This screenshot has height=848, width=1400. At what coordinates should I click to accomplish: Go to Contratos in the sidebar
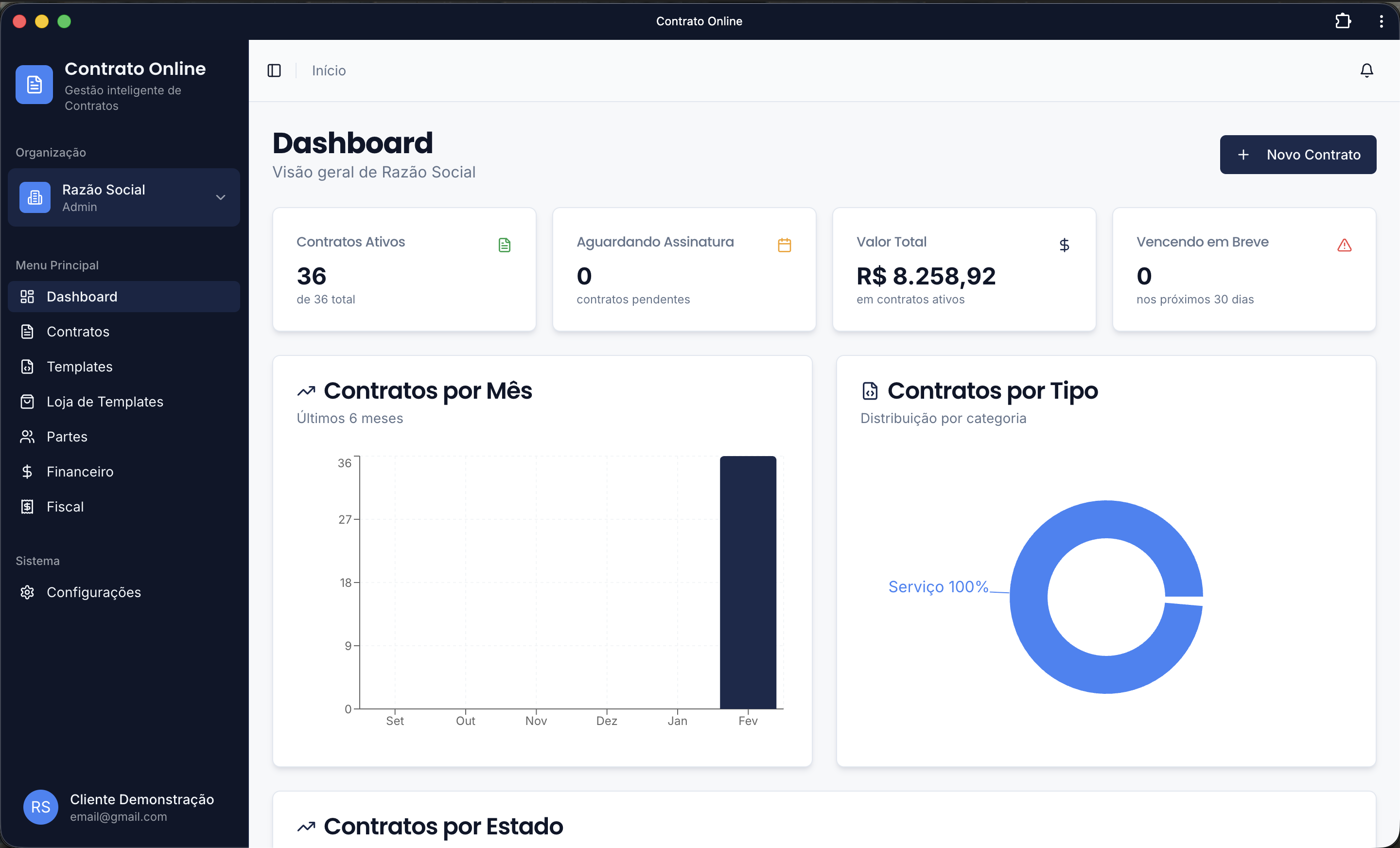tap(124, 332)
